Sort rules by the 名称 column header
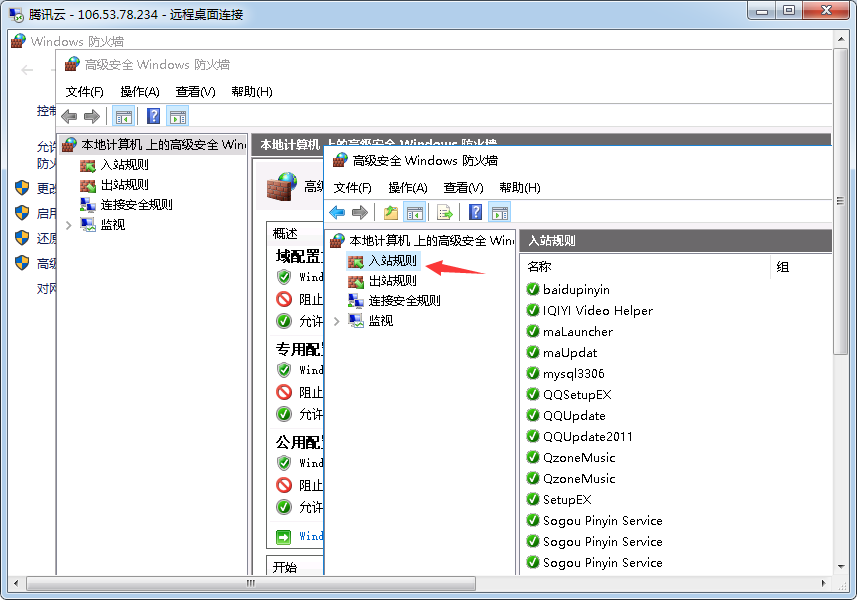Viewport: 857px width, 600px height. pos(645,267)
